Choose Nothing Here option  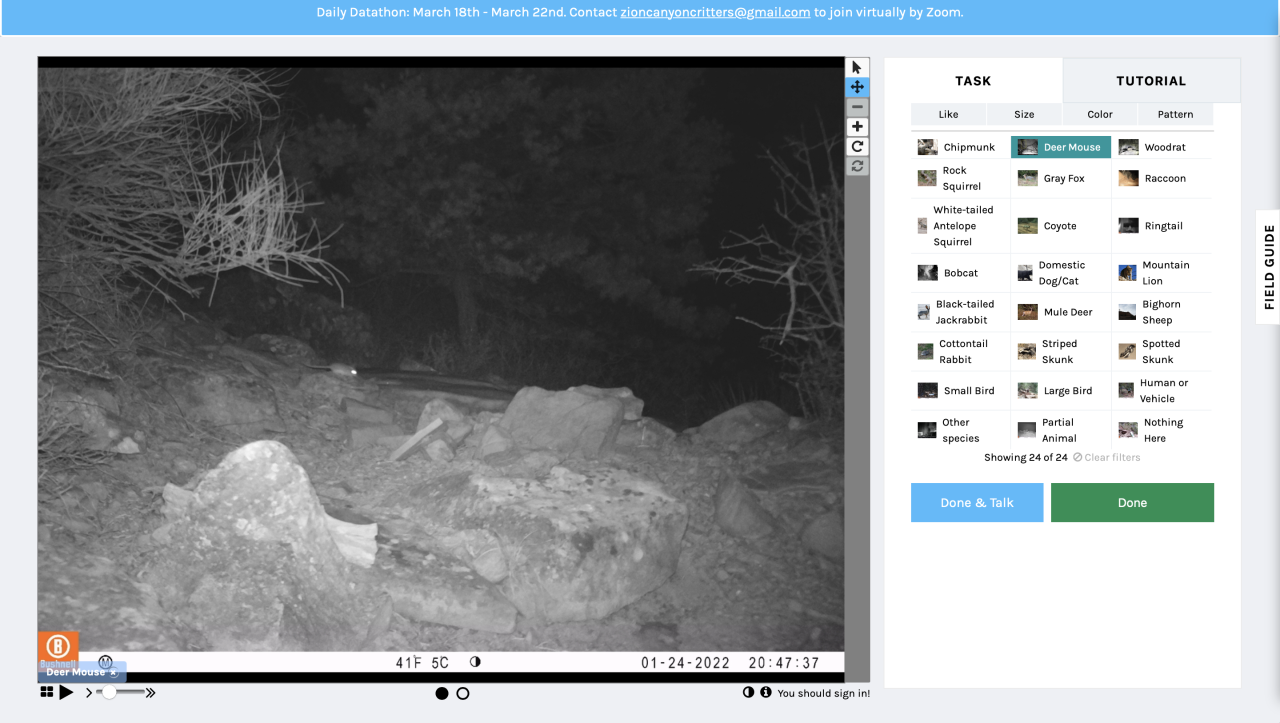(x=1162, y=430)
